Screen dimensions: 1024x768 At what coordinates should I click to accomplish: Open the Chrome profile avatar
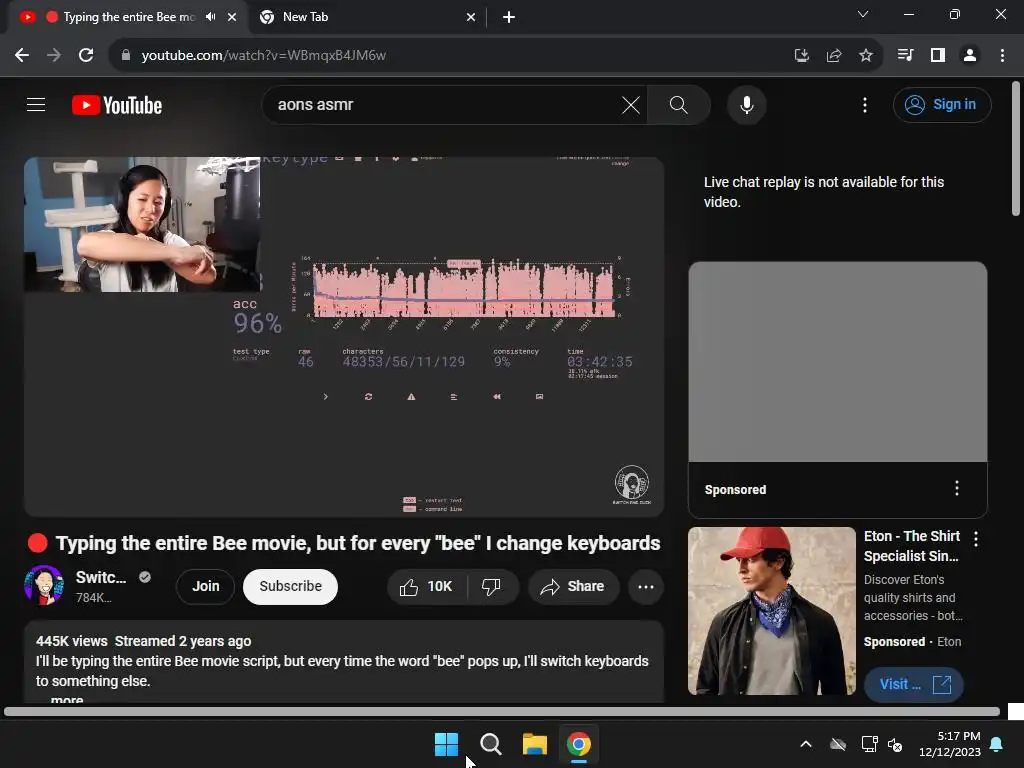tap(970, 55)
